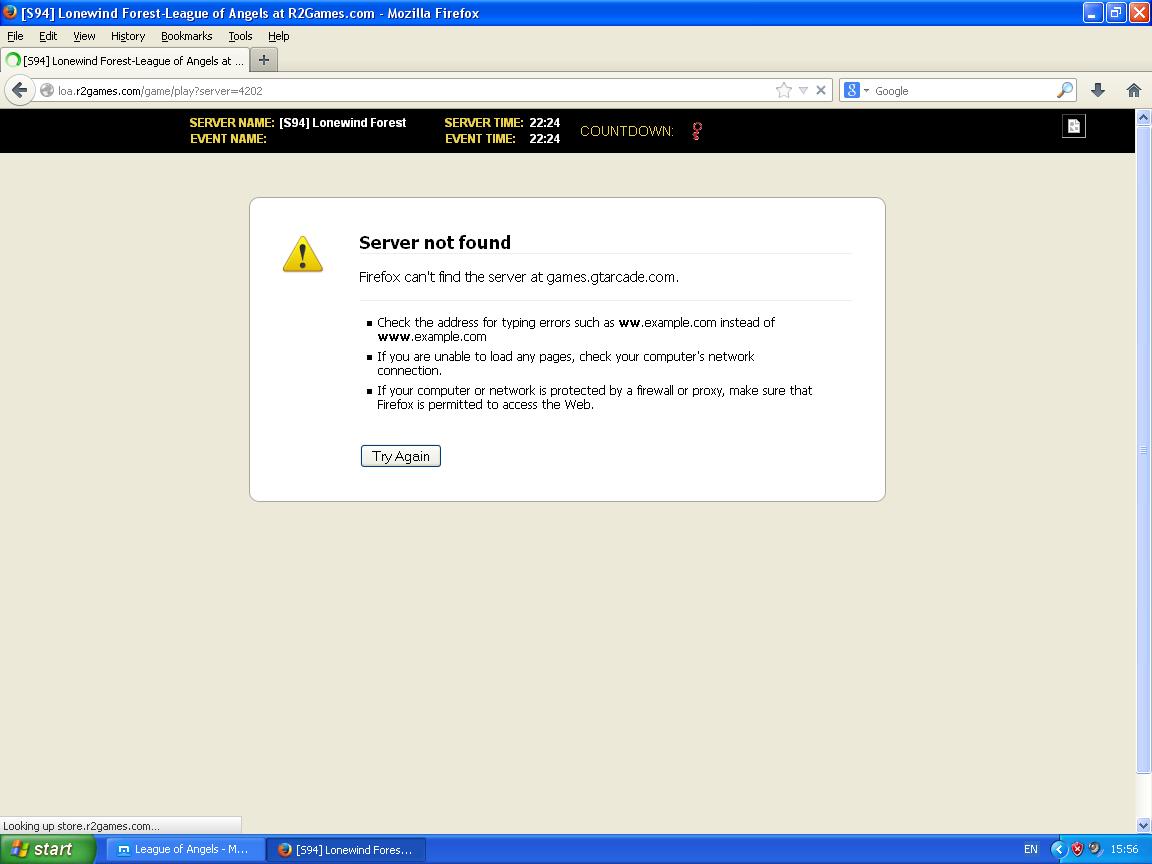This screenshot has height=864, width=1152.
Task: Bookmark this page with the star icon
Action: click(784, 90)
